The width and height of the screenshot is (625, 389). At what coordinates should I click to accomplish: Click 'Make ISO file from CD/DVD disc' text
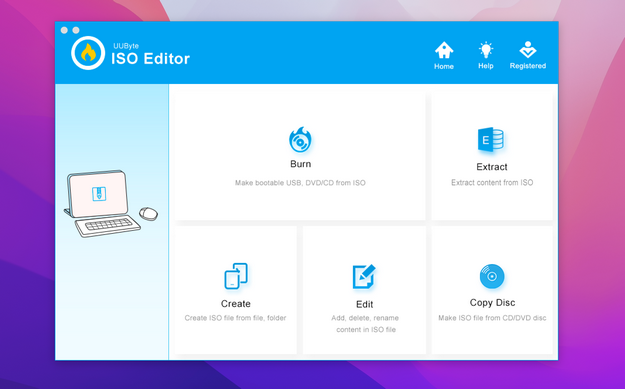pos(492,318)
